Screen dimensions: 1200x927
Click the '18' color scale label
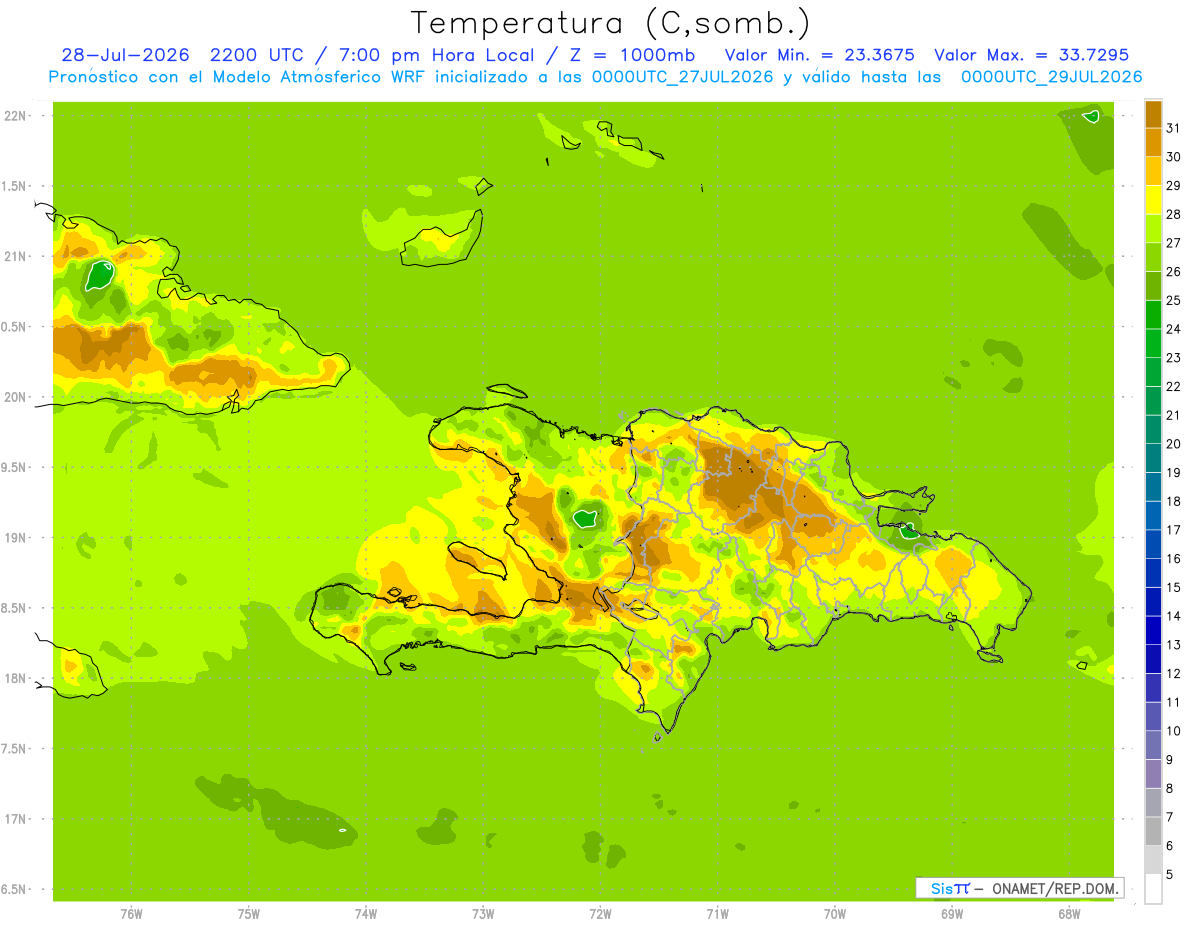pos(1174,501)
